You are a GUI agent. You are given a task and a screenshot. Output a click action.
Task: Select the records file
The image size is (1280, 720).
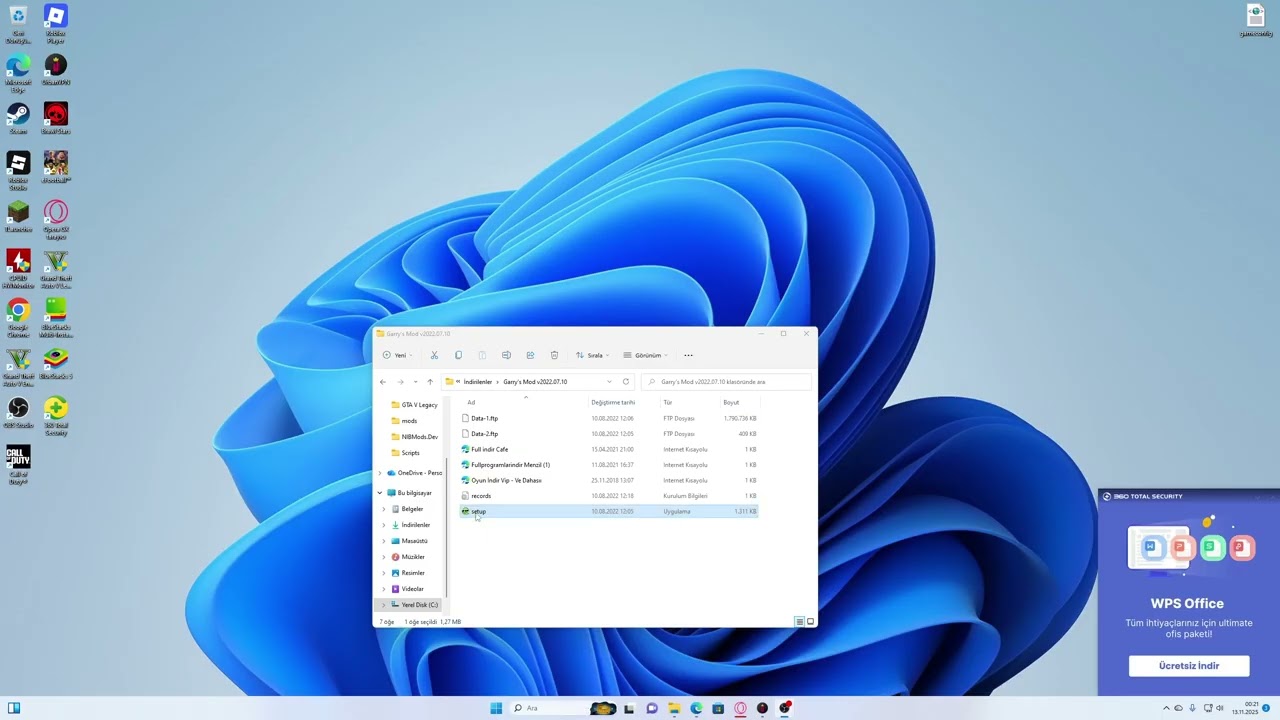tap(608, 496)
